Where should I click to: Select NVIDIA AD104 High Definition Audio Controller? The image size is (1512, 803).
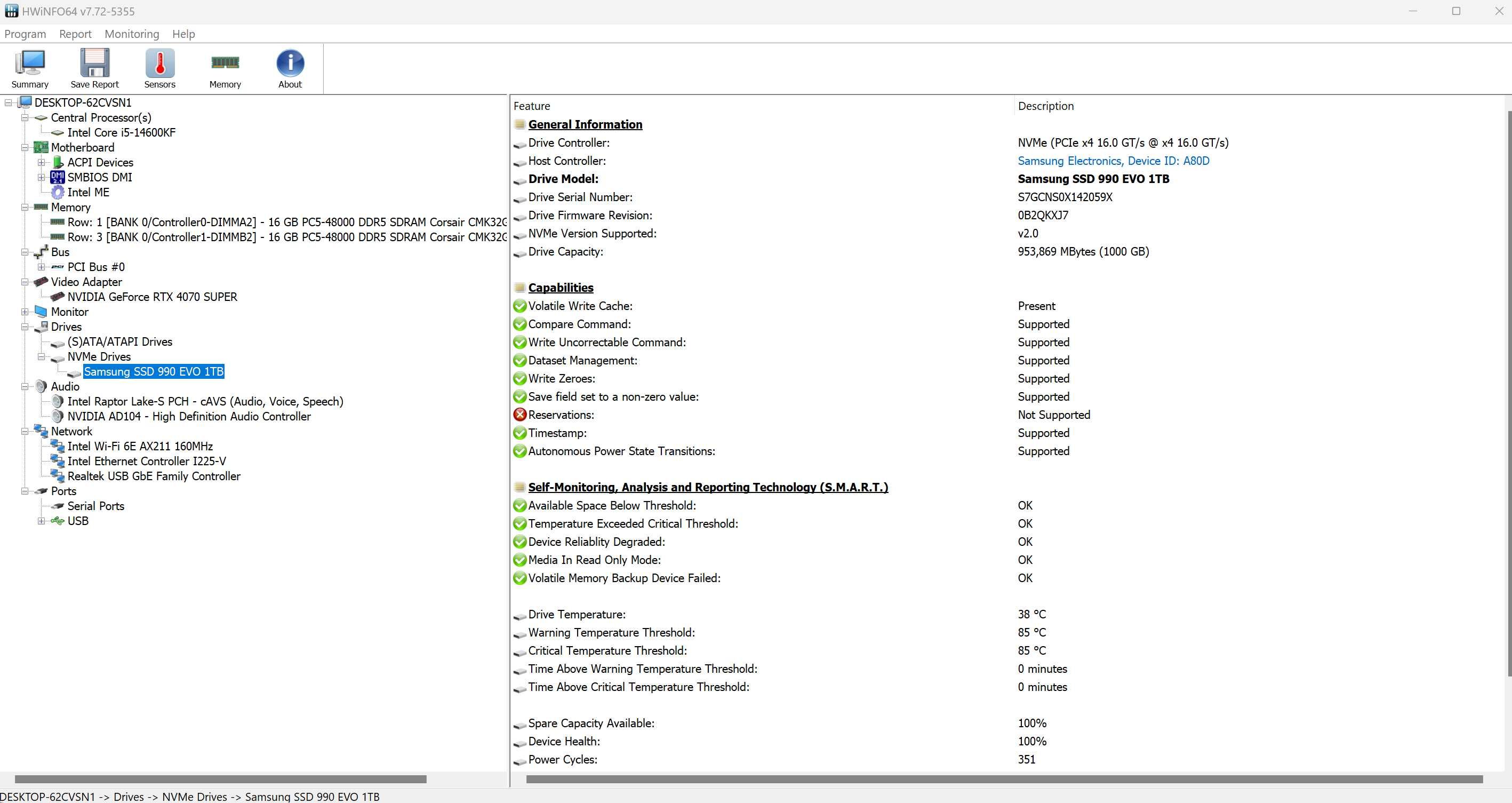(x=189, y=416)
